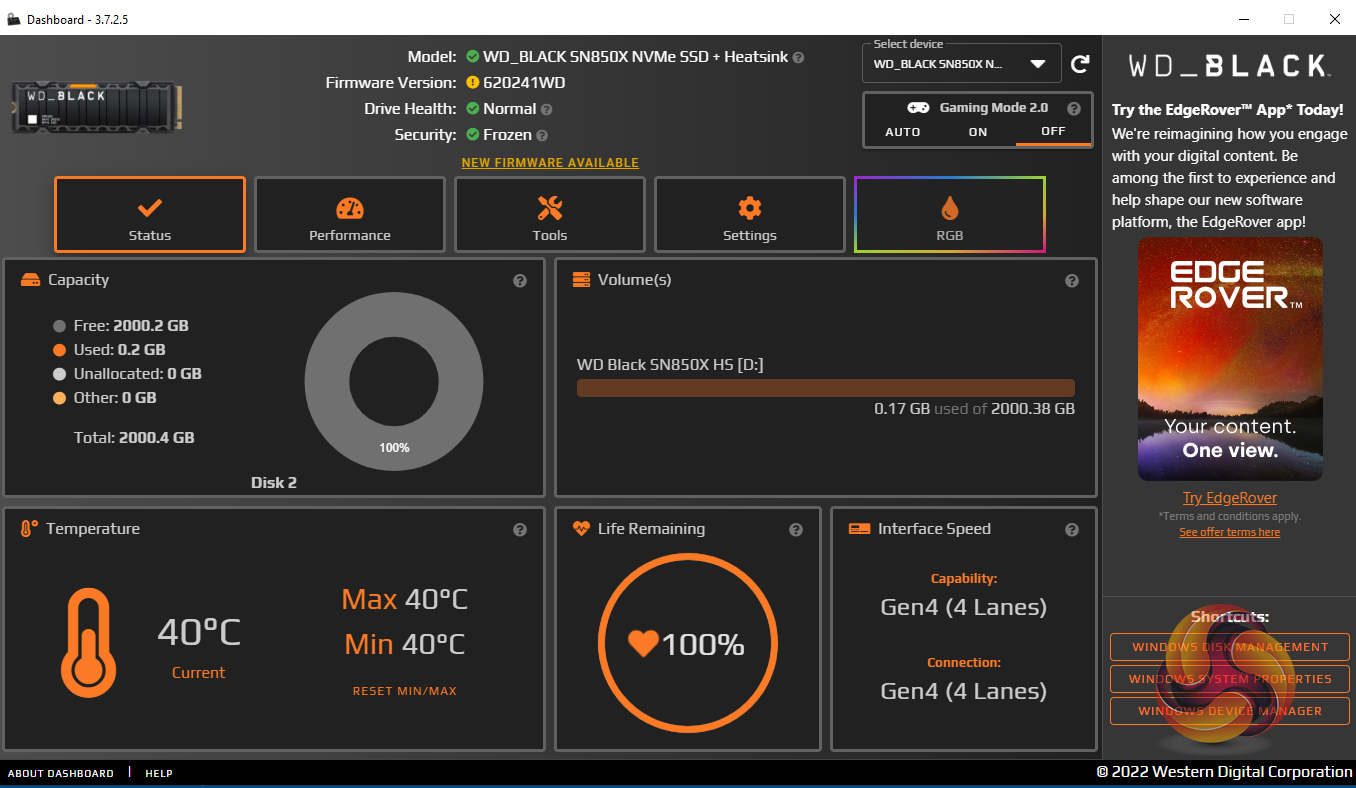This screenshot has width=1356, height=788.
Task: Click the Capability Gen4 (4 Lanes) value
Action: point(964,607)
